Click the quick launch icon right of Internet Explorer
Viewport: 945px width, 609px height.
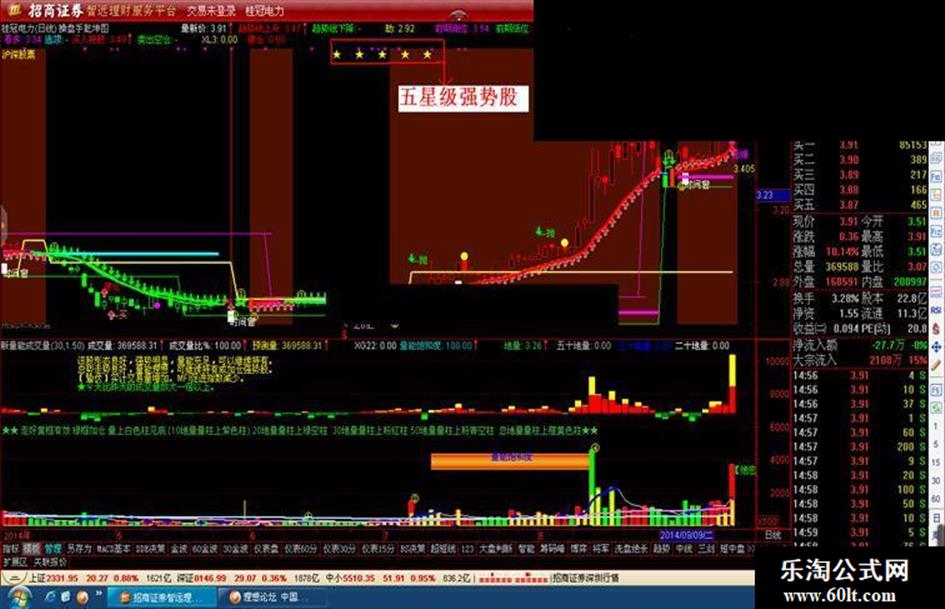tap(66, 597)
